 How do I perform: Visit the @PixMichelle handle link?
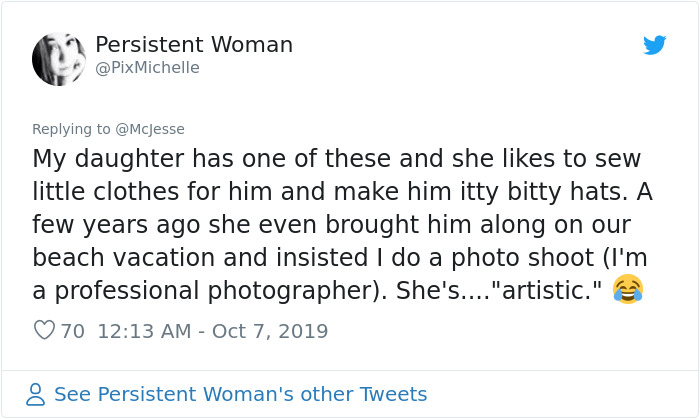(x=147, y=68)
